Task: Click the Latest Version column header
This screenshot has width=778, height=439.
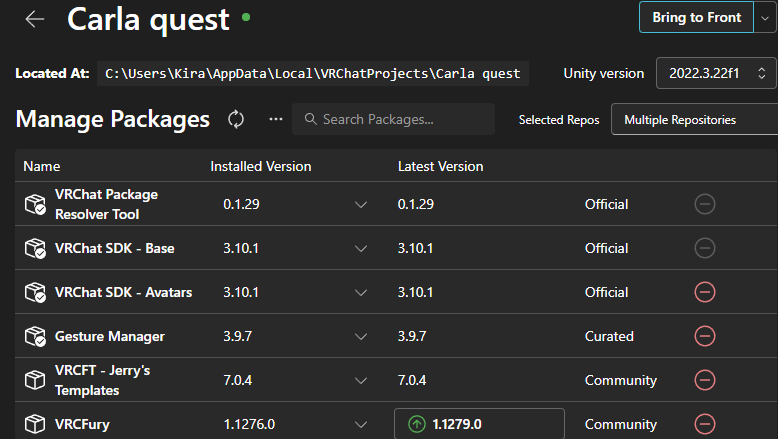Action: tap(440, 166)
